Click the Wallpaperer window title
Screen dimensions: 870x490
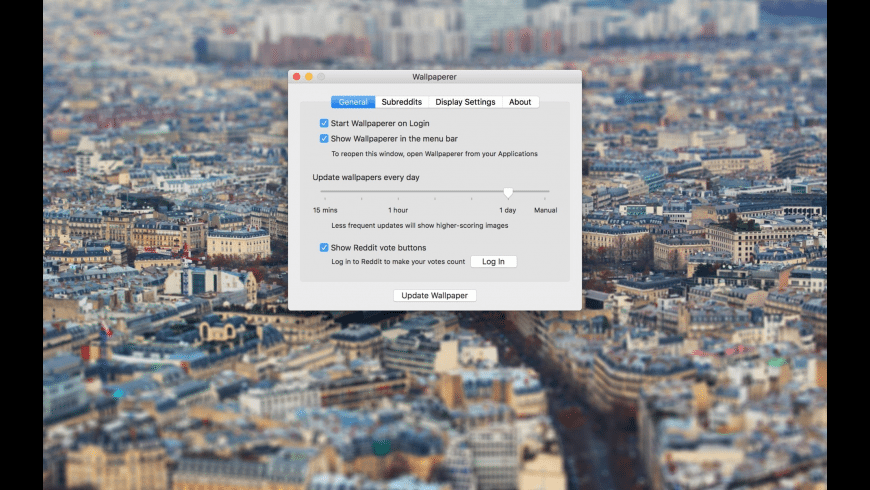(x=434, y=77)
